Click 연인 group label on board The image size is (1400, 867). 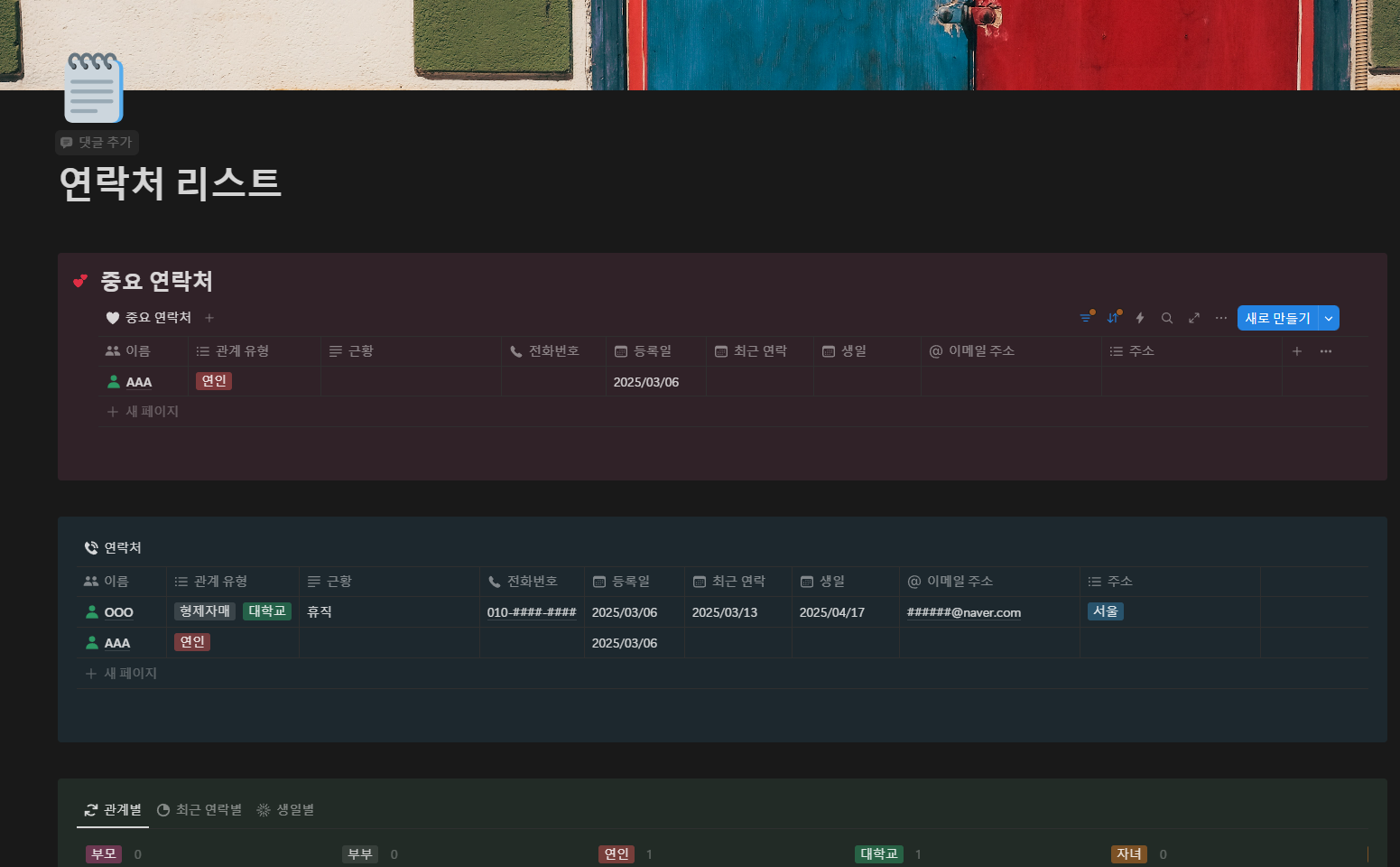pos(617,854)
